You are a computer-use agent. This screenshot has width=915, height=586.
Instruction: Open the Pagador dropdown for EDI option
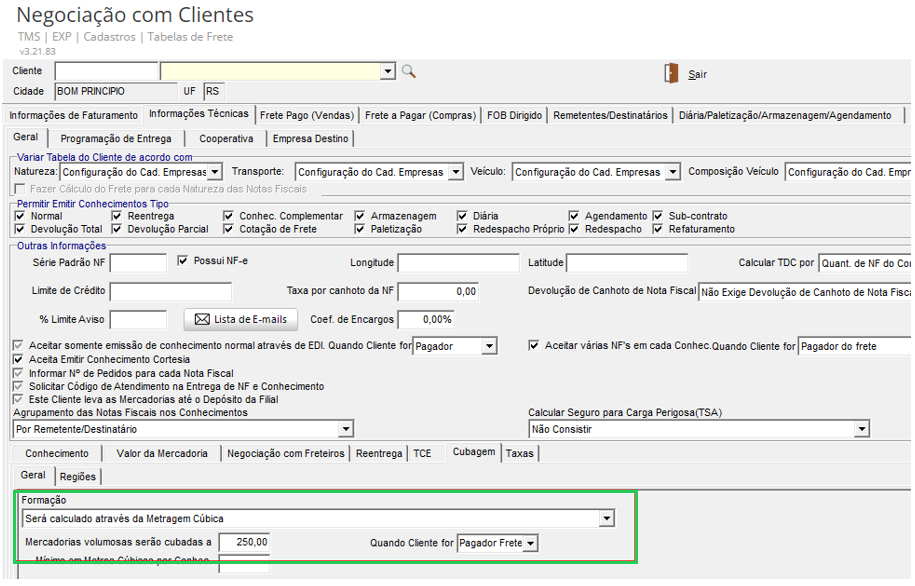pyautogui.click(x=490, y=346)
